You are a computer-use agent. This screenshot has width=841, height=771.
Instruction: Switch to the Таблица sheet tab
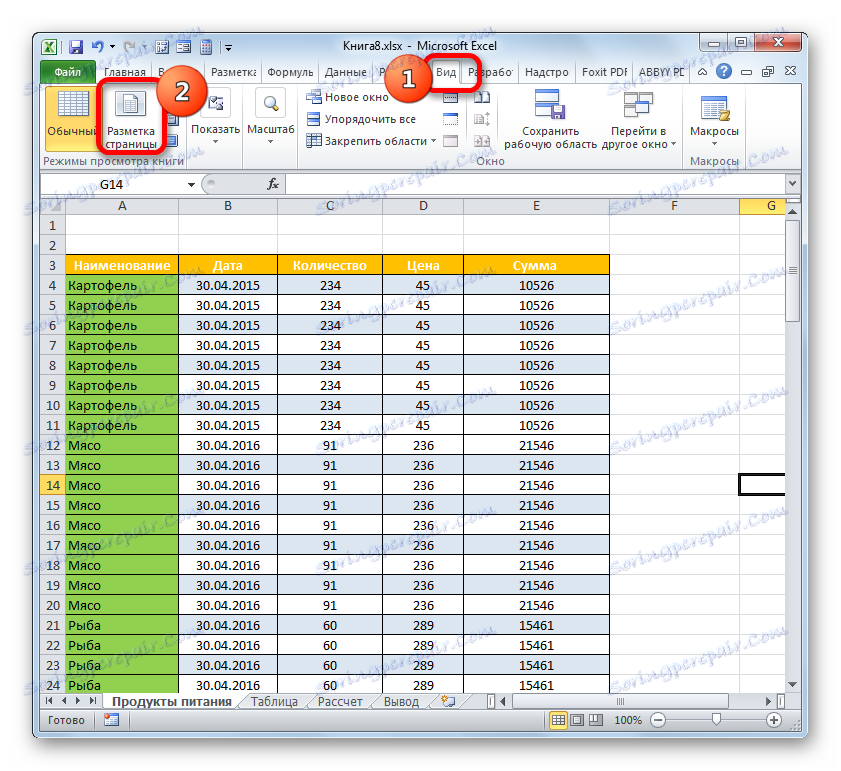(274, 702)
